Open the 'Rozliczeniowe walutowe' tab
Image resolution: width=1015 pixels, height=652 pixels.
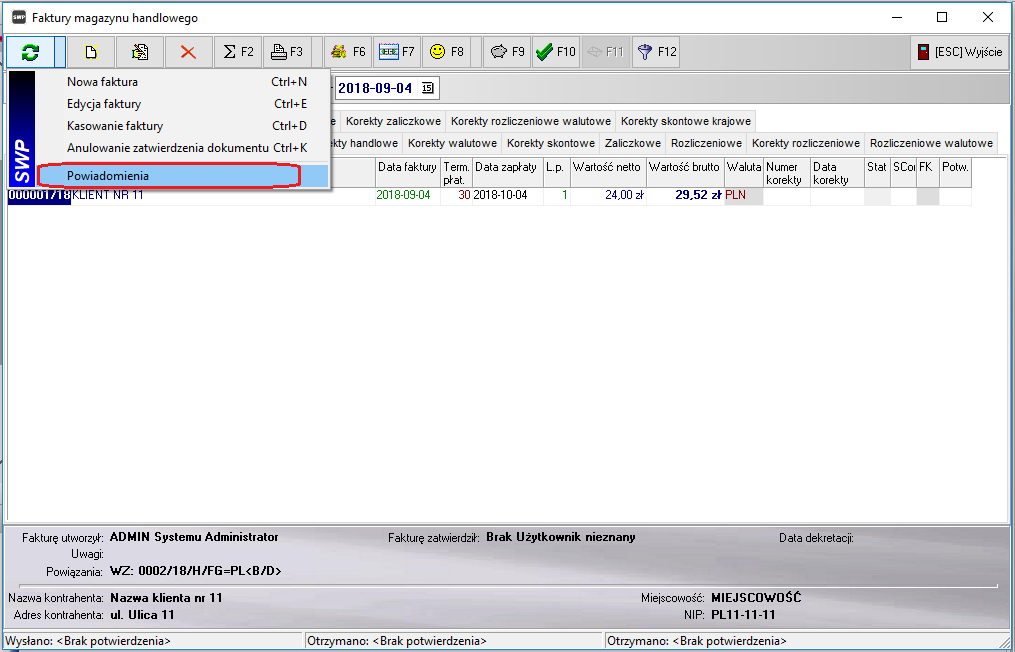[x=931, y=143]
